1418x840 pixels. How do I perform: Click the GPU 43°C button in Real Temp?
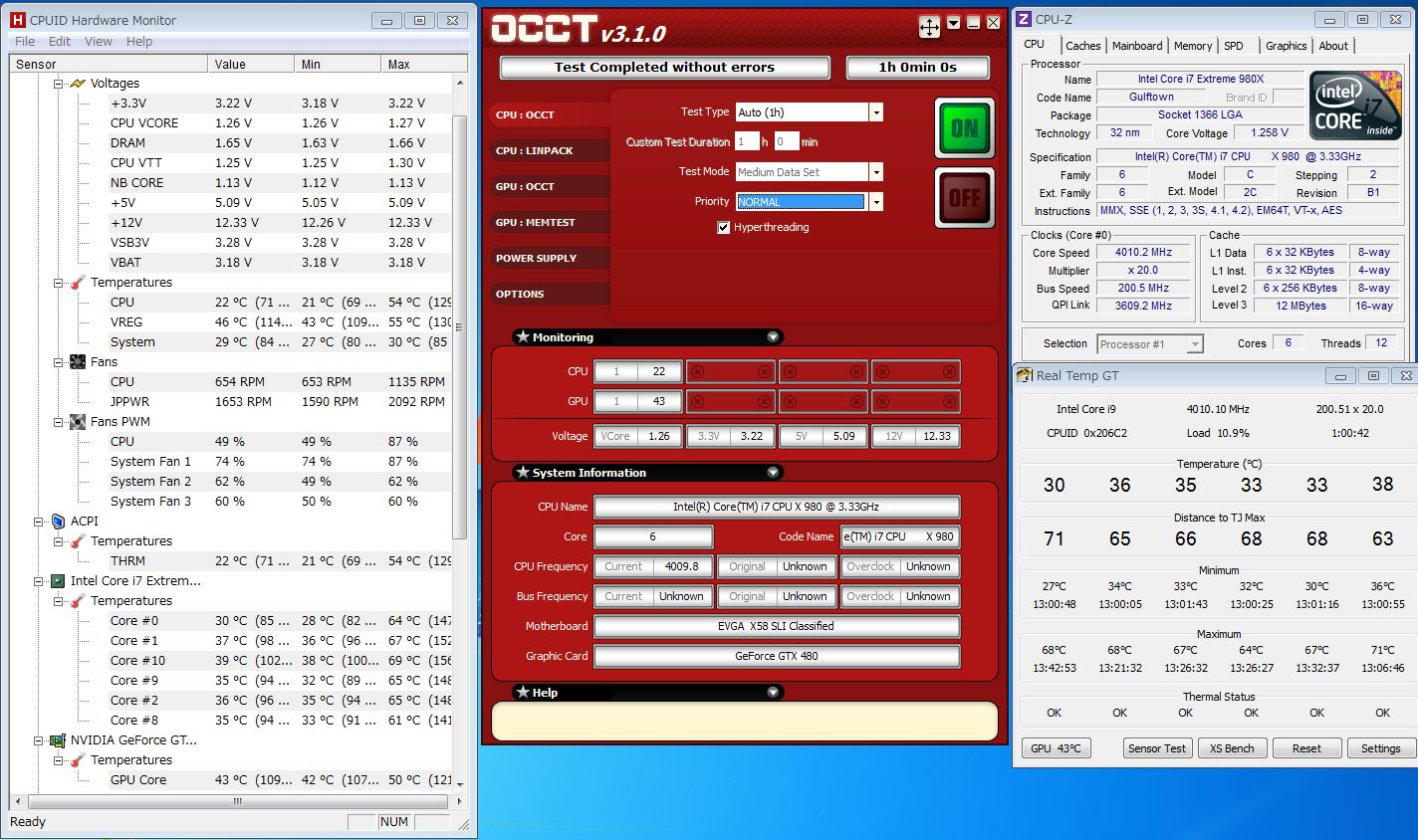click(1056, 748)
